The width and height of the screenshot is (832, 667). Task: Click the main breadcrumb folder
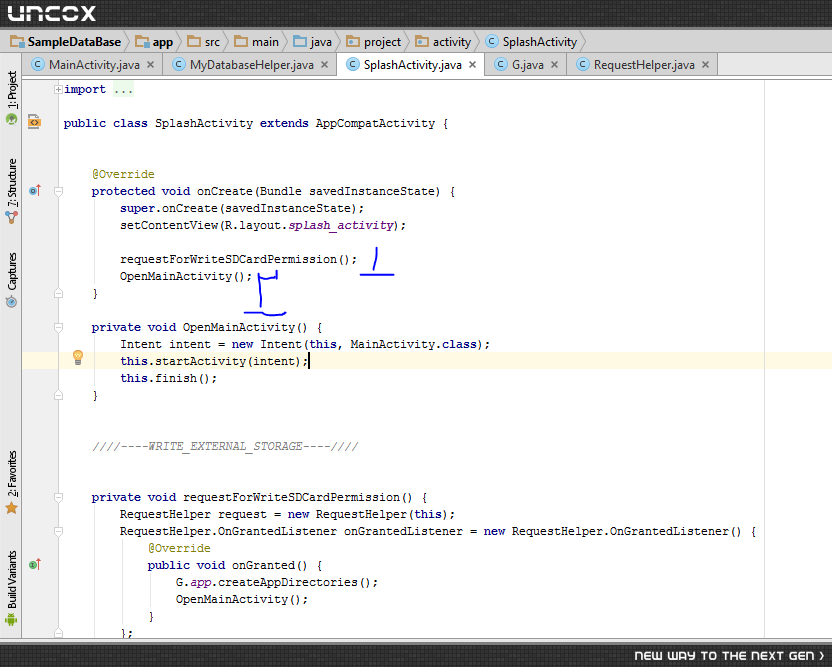[x=257, y=42]
